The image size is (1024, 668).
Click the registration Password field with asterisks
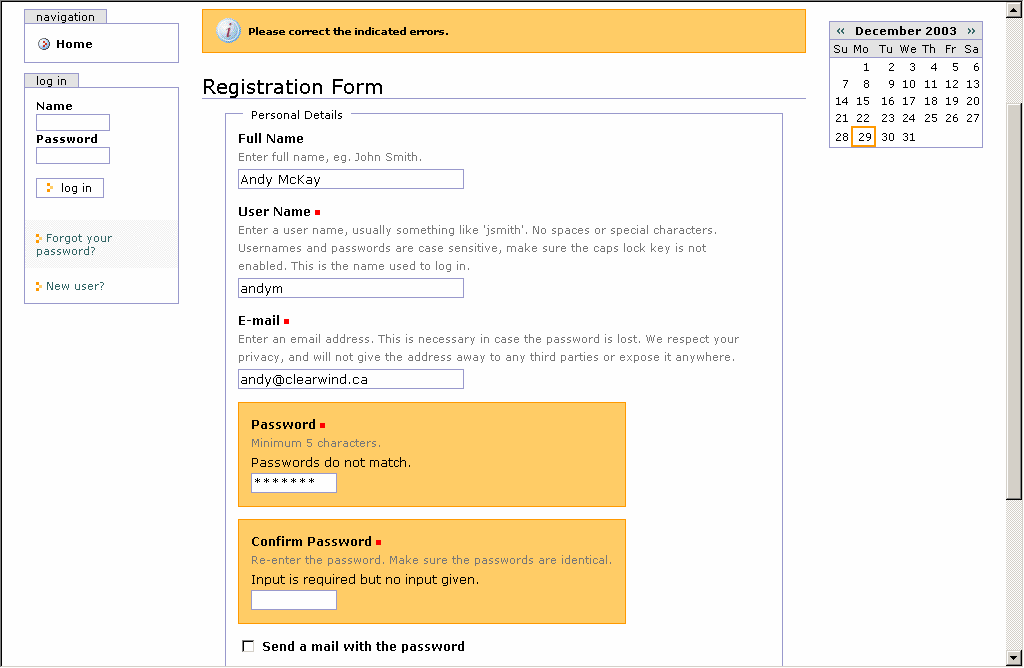(x=293, y=483)
